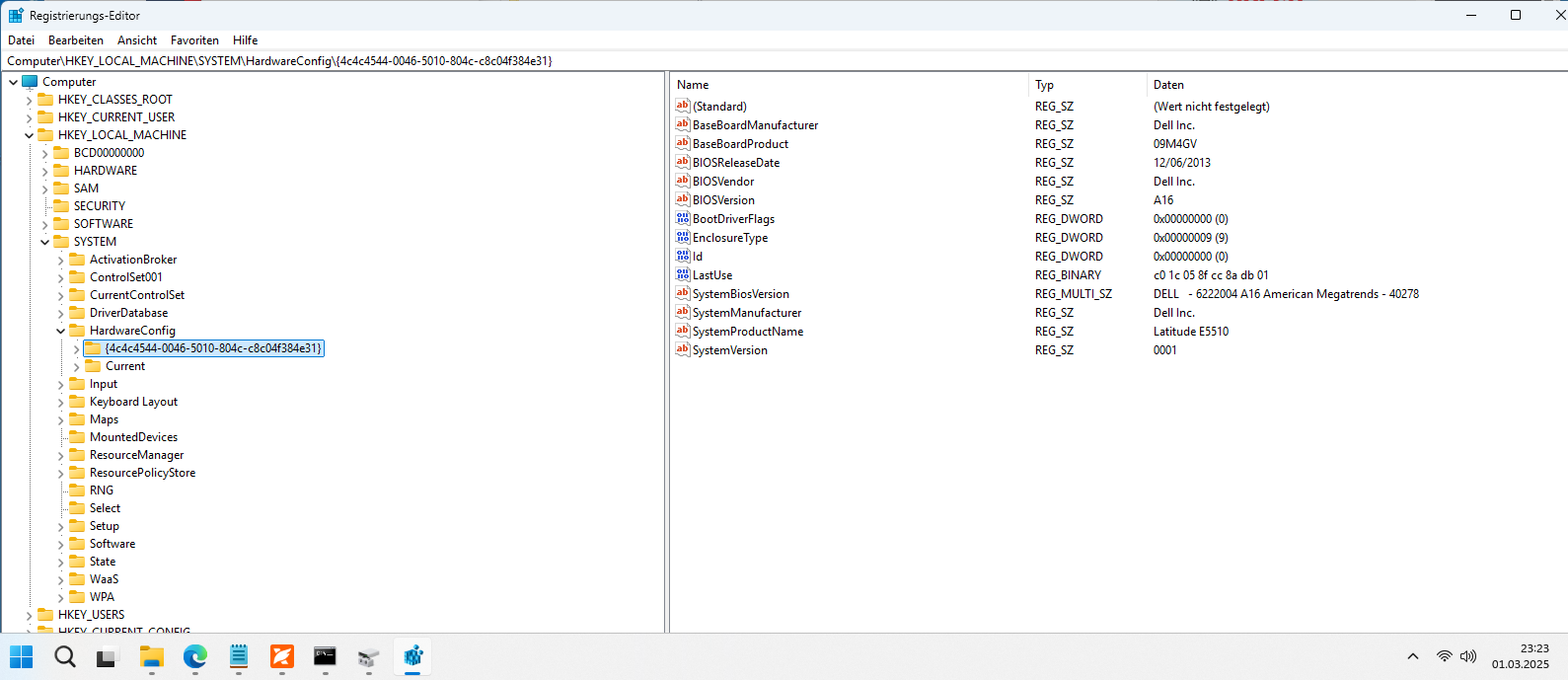
Task: Click the string icon of BaseBoardManufacturer
Action: (683, 124)
